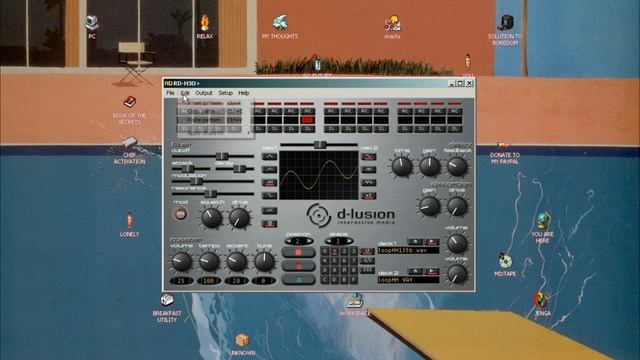Click the tempo knob
The image size is (640, 360).
[209, 261]
